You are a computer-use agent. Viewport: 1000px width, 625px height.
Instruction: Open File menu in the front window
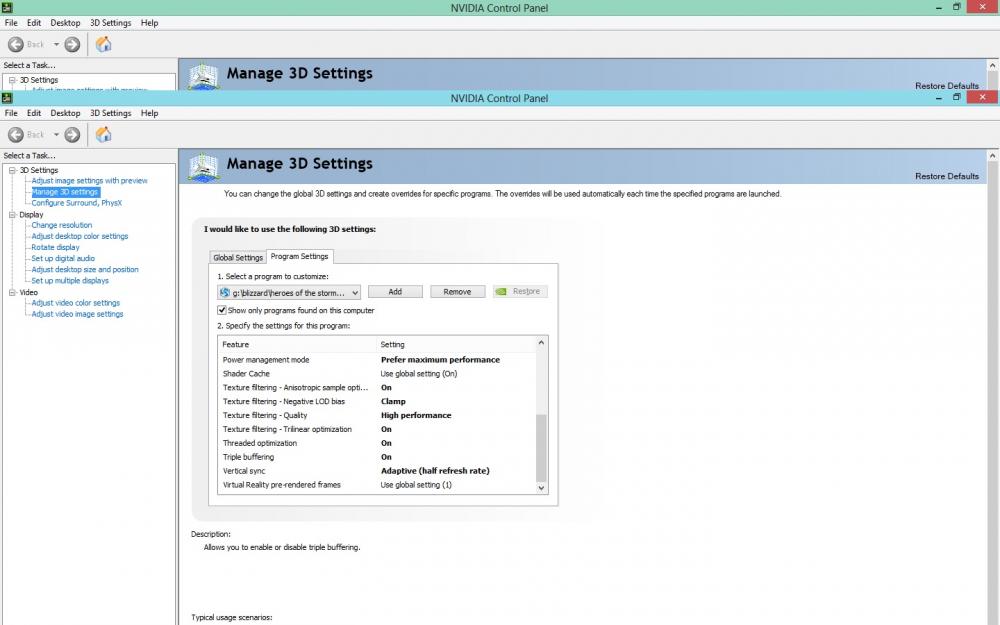(x=11, y=113)
